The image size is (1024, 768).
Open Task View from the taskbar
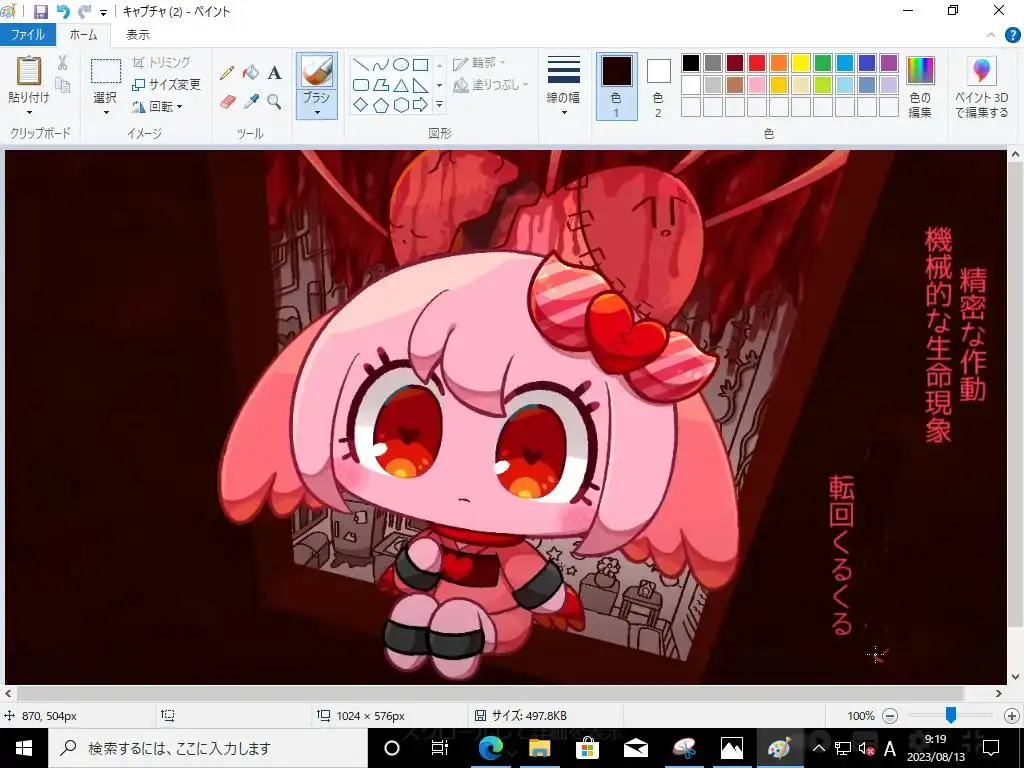coord(440,748)
